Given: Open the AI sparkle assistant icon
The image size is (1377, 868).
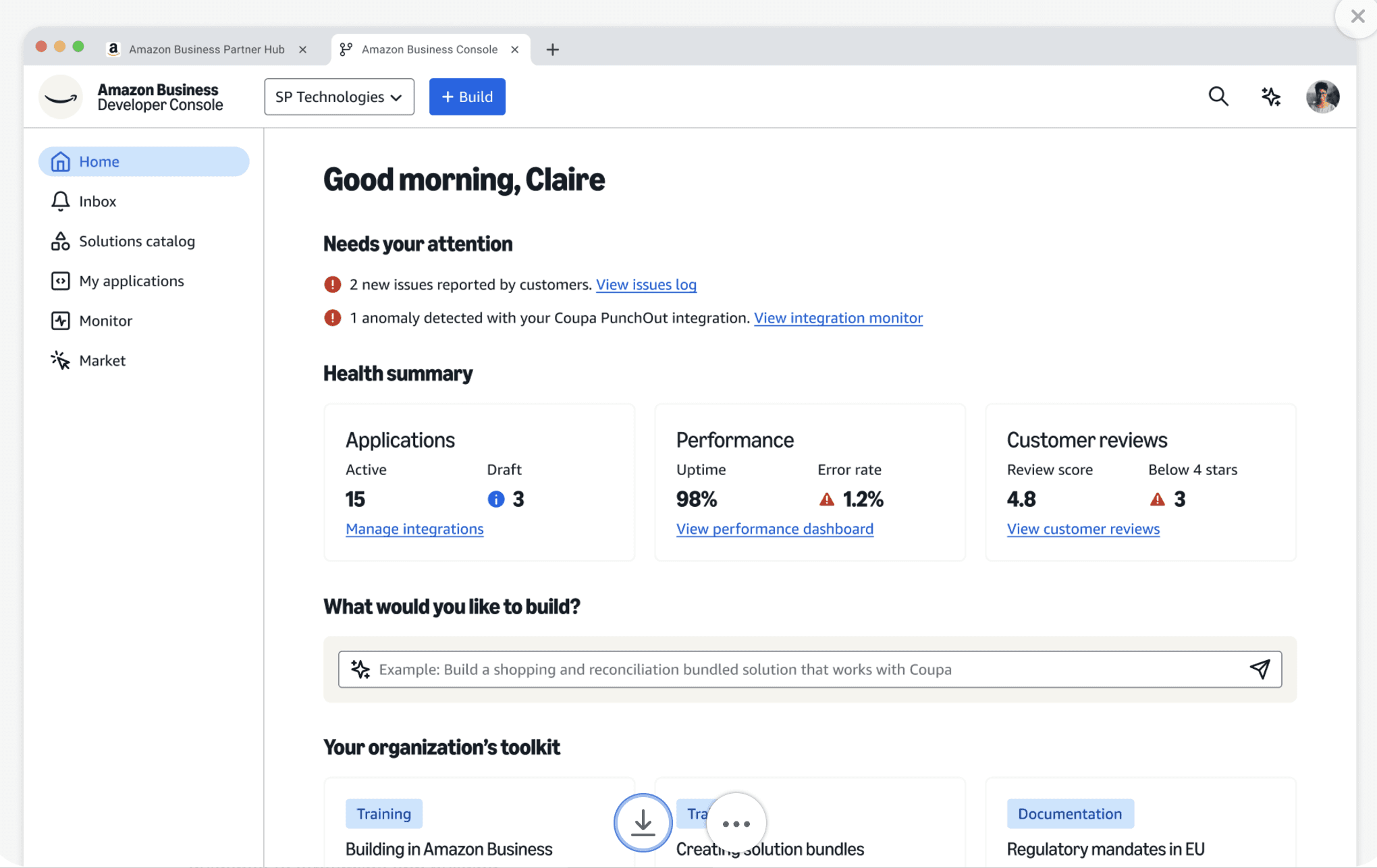Looking at the screenshot, I should (x=1271, y=97).
